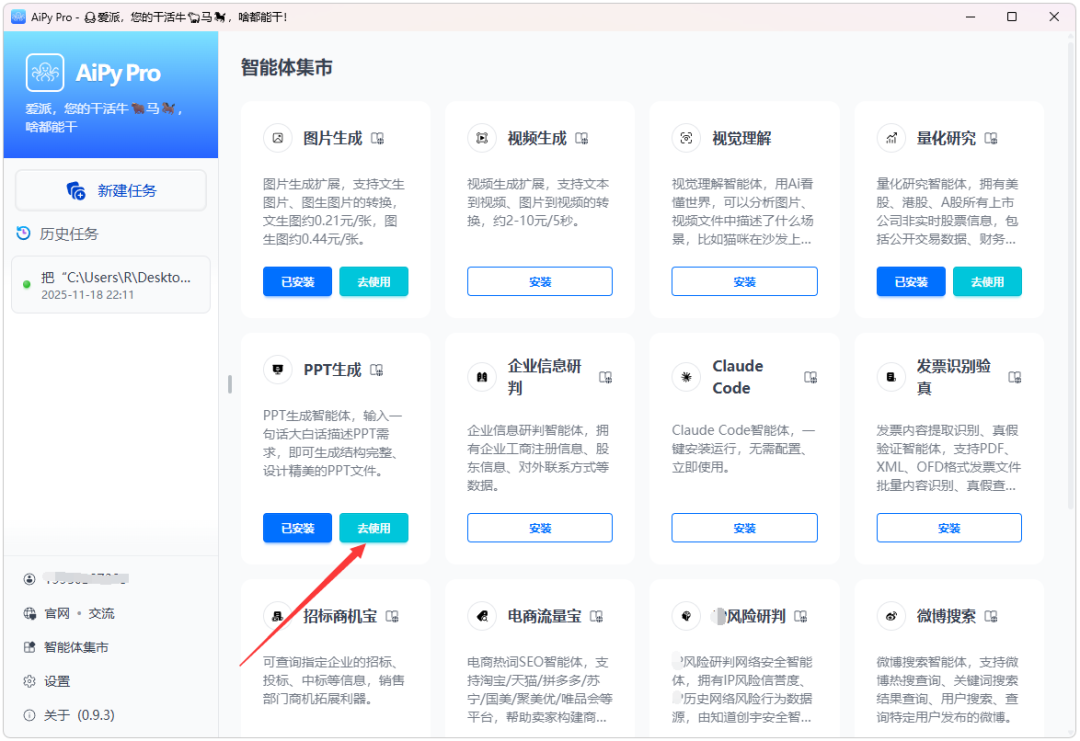Launch PPT生成 via 去使用 button
Viewport: 1080px width, 741px height.
374,528
